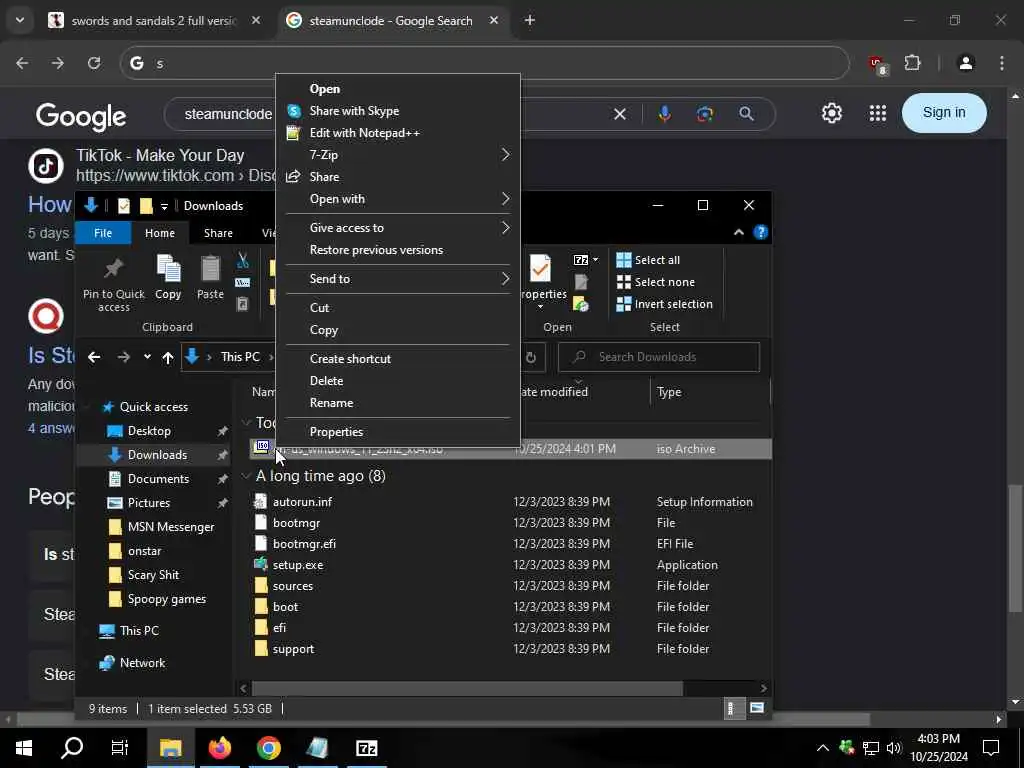
Task: Open Chrome extensions puzzle icon
Action: tap(912, 63)
